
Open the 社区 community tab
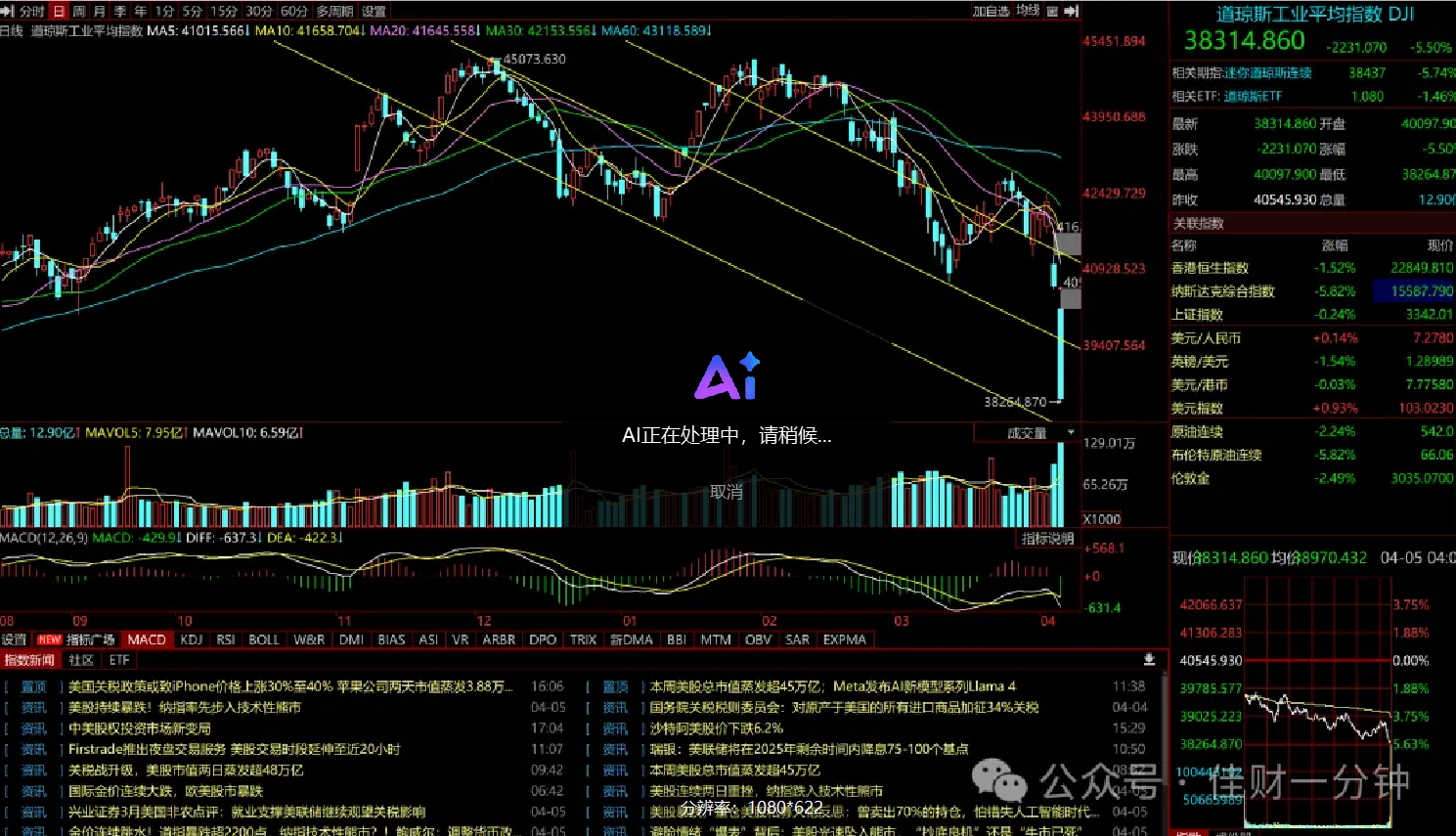tap(81, 660)
